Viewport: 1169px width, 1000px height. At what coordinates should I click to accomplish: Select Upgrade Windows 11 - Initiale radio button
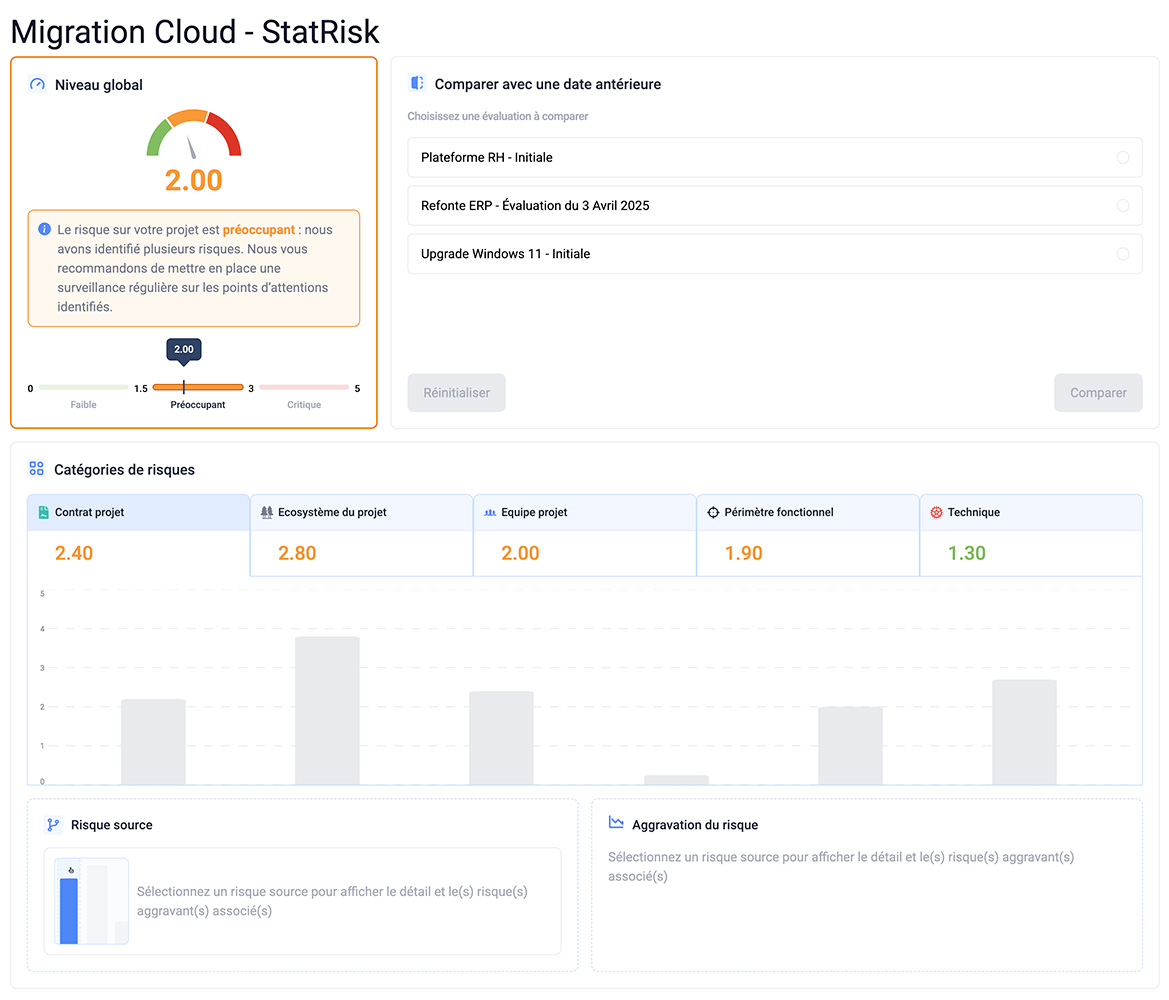pos(1122,254)
